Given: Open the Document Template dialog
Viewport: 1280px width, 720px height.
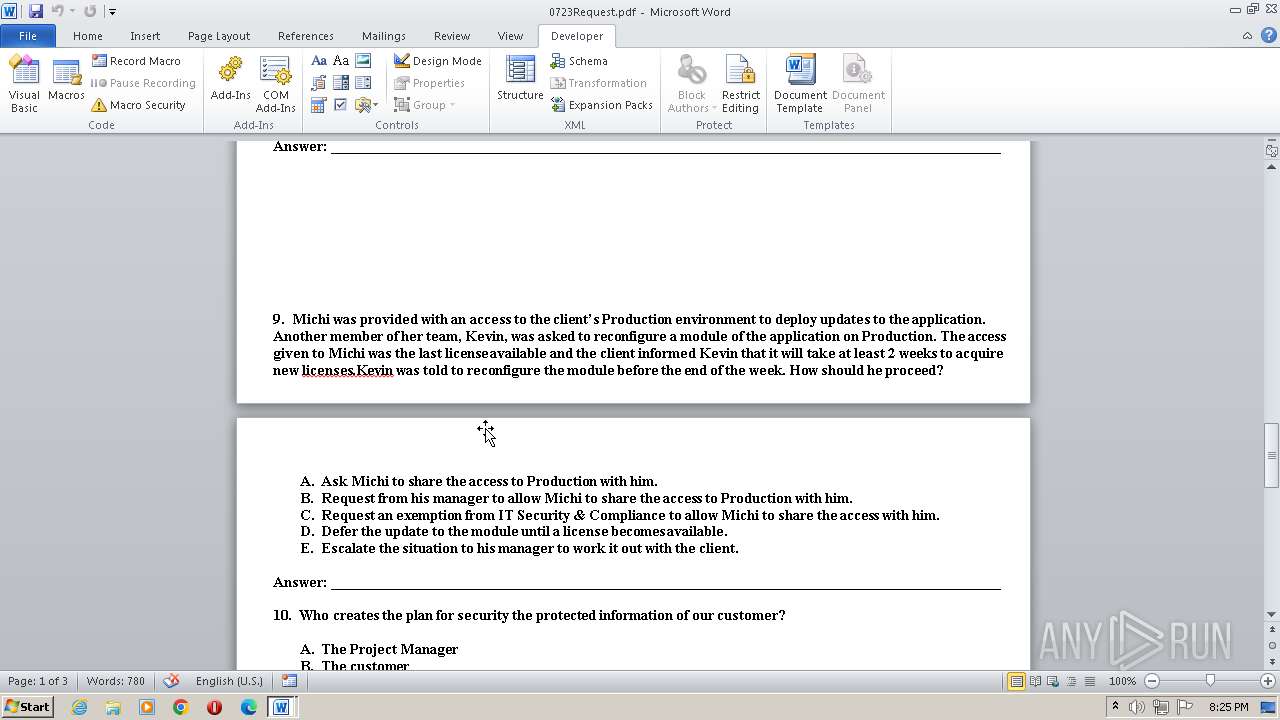Looking at the screenshot, I should pyautogui.click(x=800, y=84).
